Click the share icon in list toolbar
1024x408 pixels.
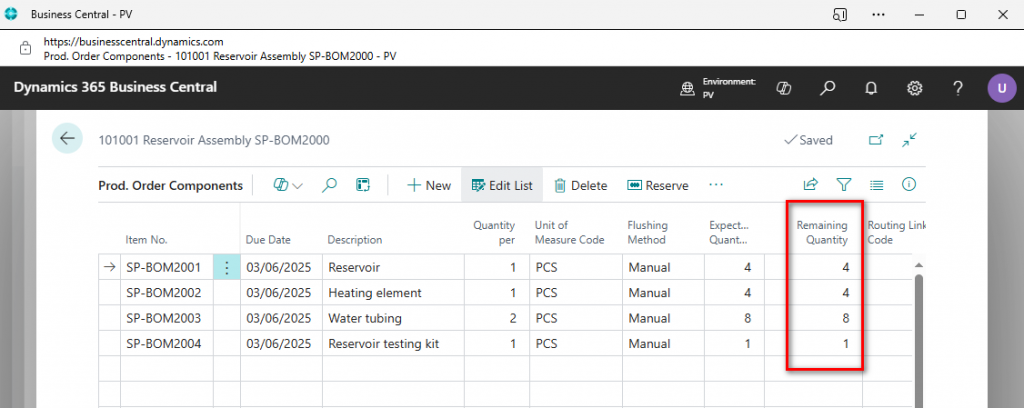(811, 185)
